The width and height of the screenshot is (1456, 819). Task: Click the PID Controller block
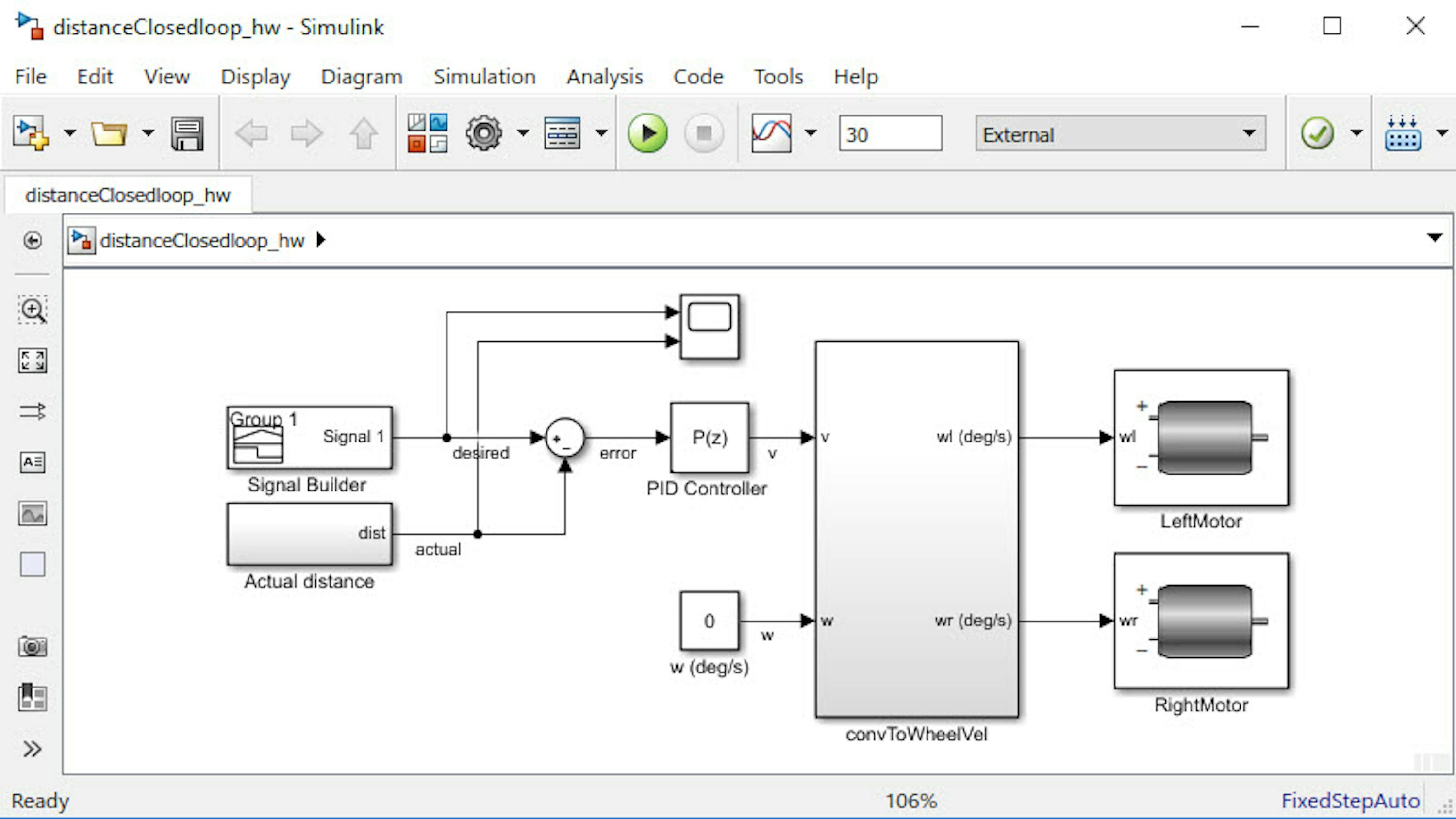click(710, 438)
